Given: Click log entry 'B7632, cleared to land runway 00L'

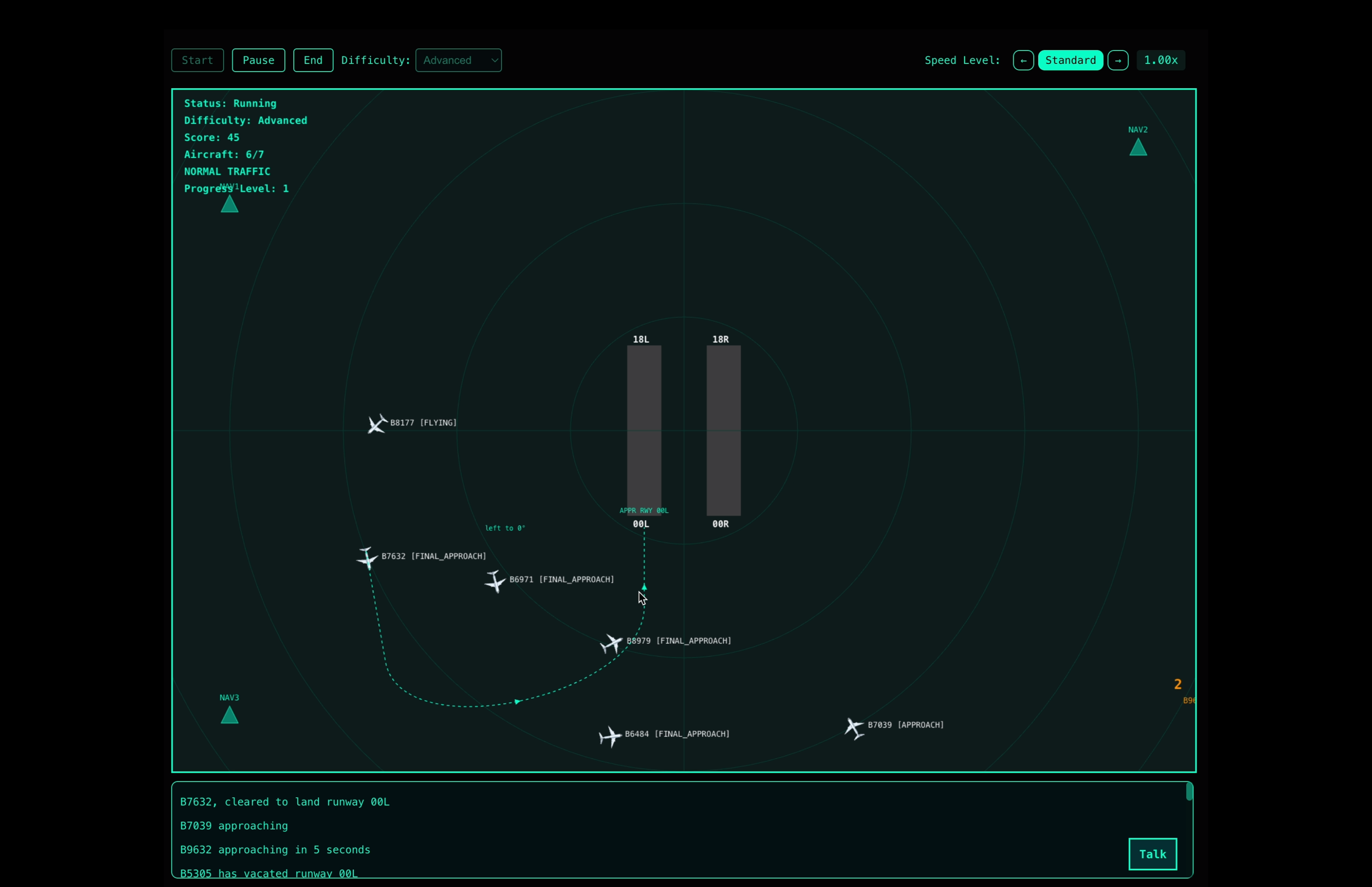Looking at the screenshot, I should pos(285,802).
